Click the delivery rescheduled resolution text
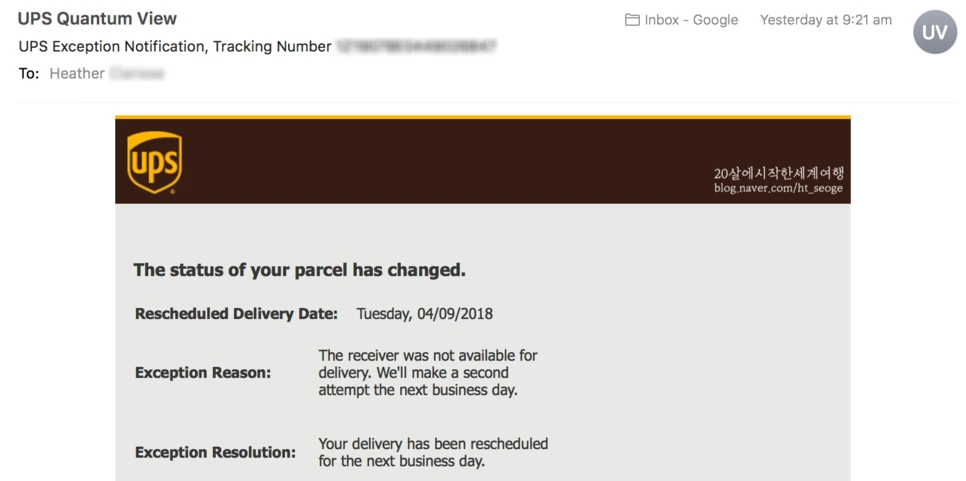Viewport: 966px width, 481px height. [x=433, y=452]
